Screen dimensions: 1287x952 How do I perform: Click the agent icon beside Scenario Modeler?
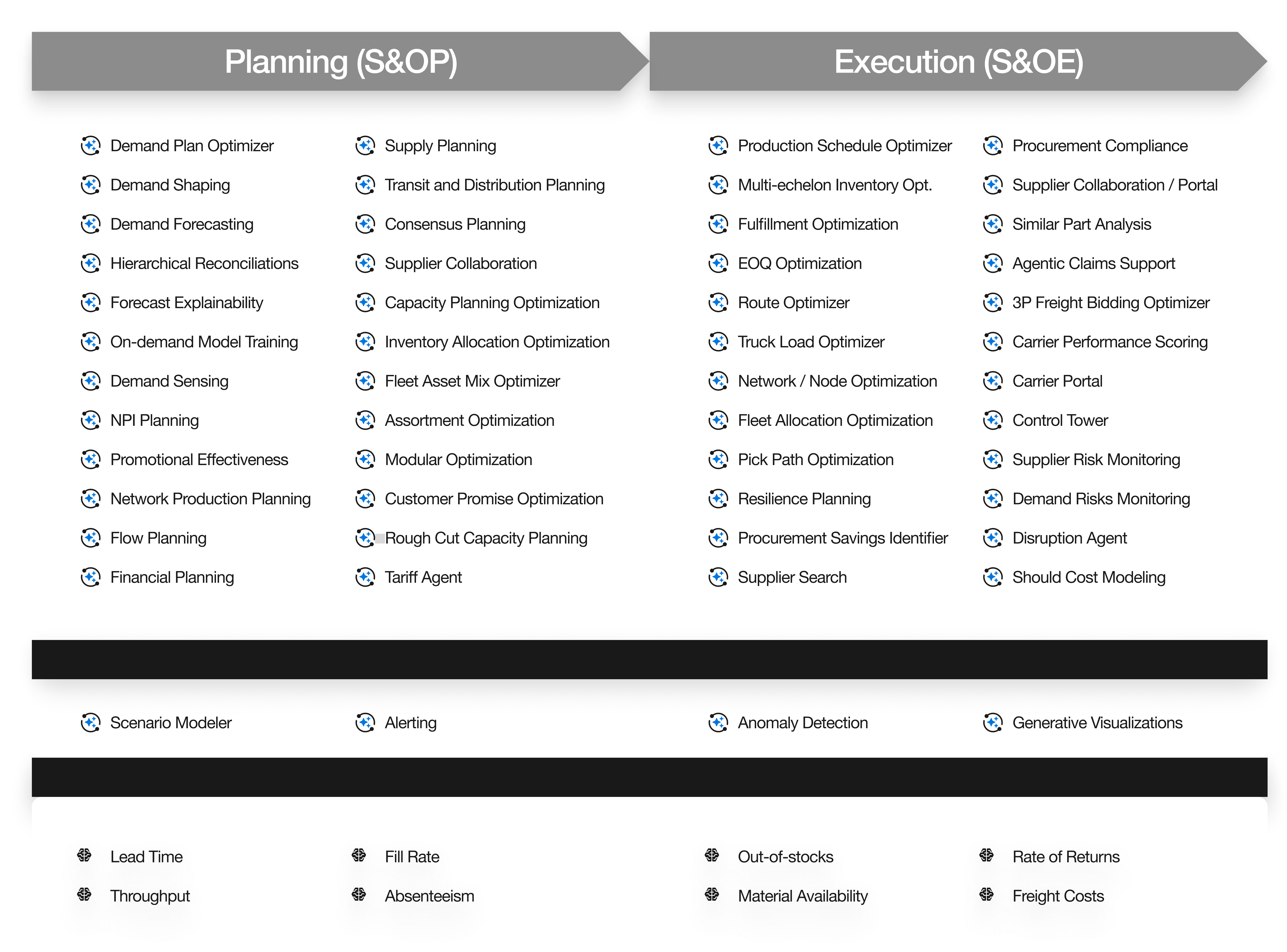(x=91, y=723)
